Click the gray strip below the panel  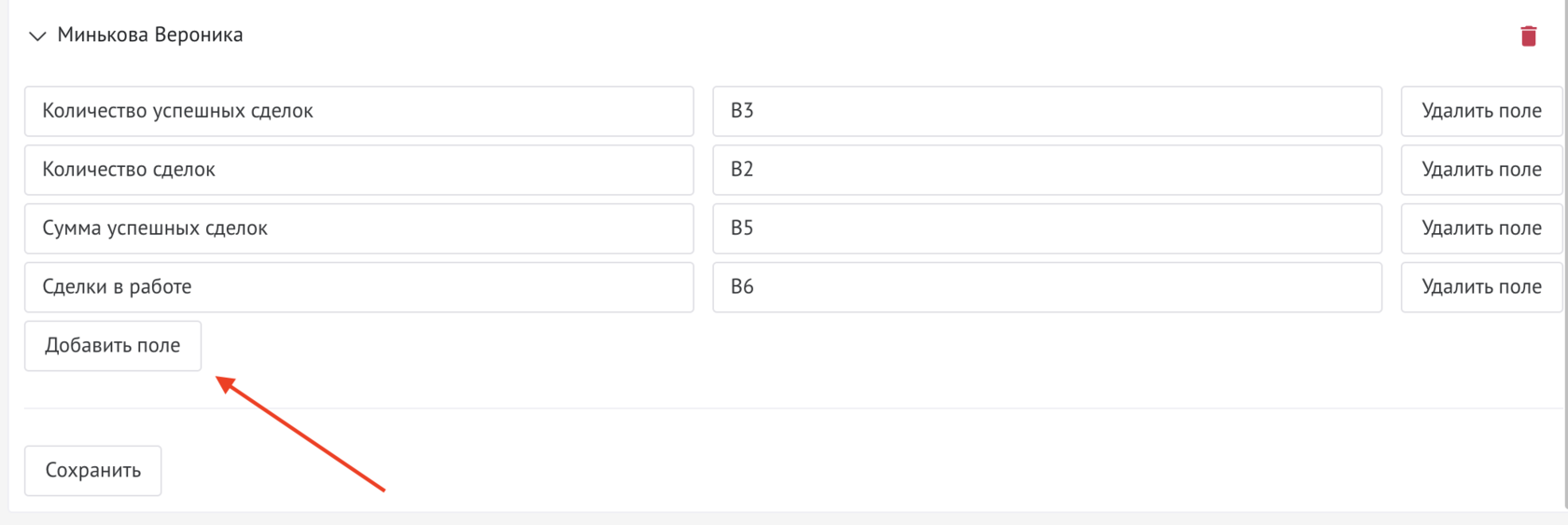pos(784,518)
